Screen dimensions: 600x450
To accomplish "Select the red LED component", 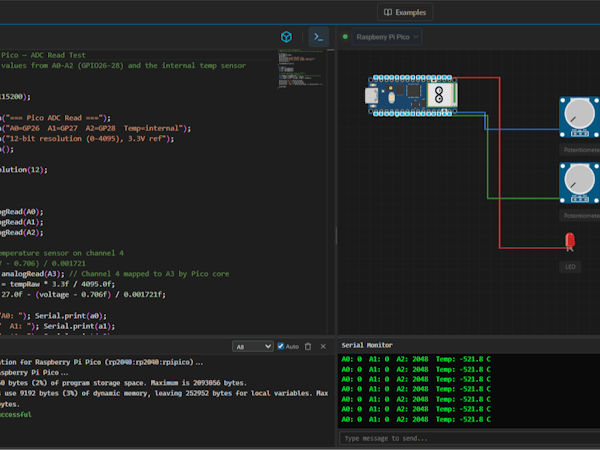I will point(570,242).
